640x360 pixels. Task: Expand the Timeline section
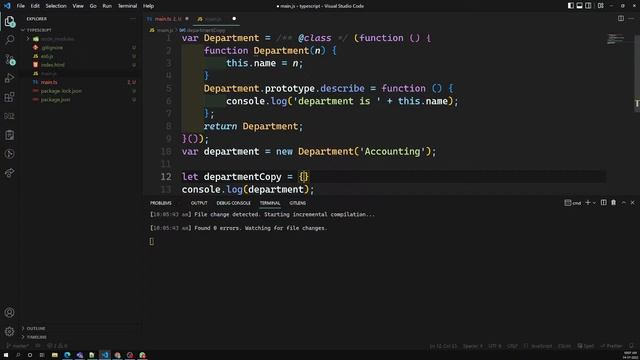(81, 337)
